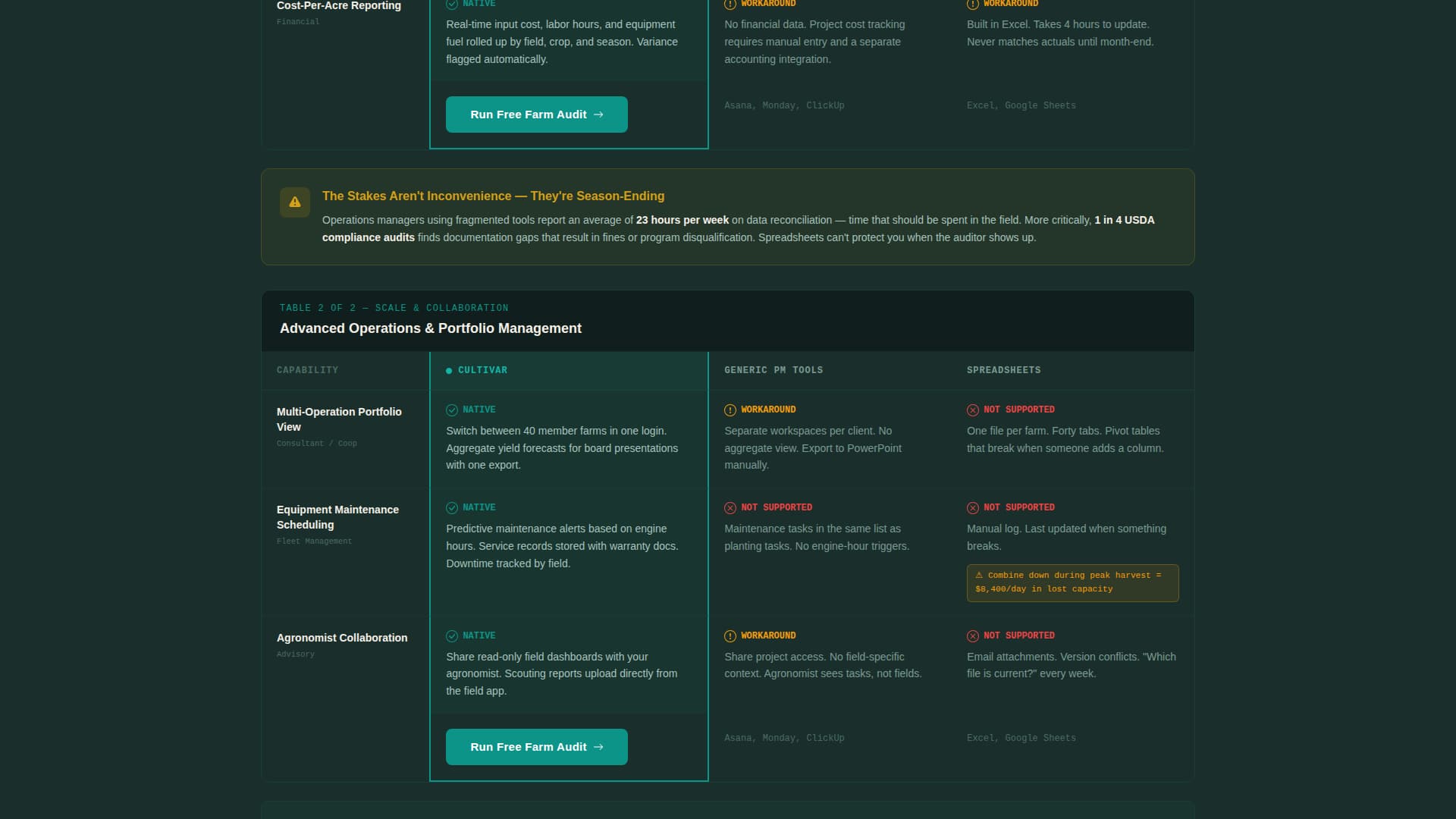
Task: Click Spreadsheets Not Supported icon in Agronomist row
Action: [x=973, y=636]
